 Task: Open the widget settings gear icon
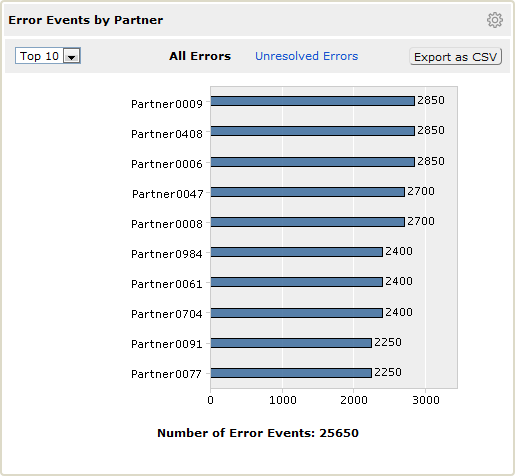tap(495, 20)
